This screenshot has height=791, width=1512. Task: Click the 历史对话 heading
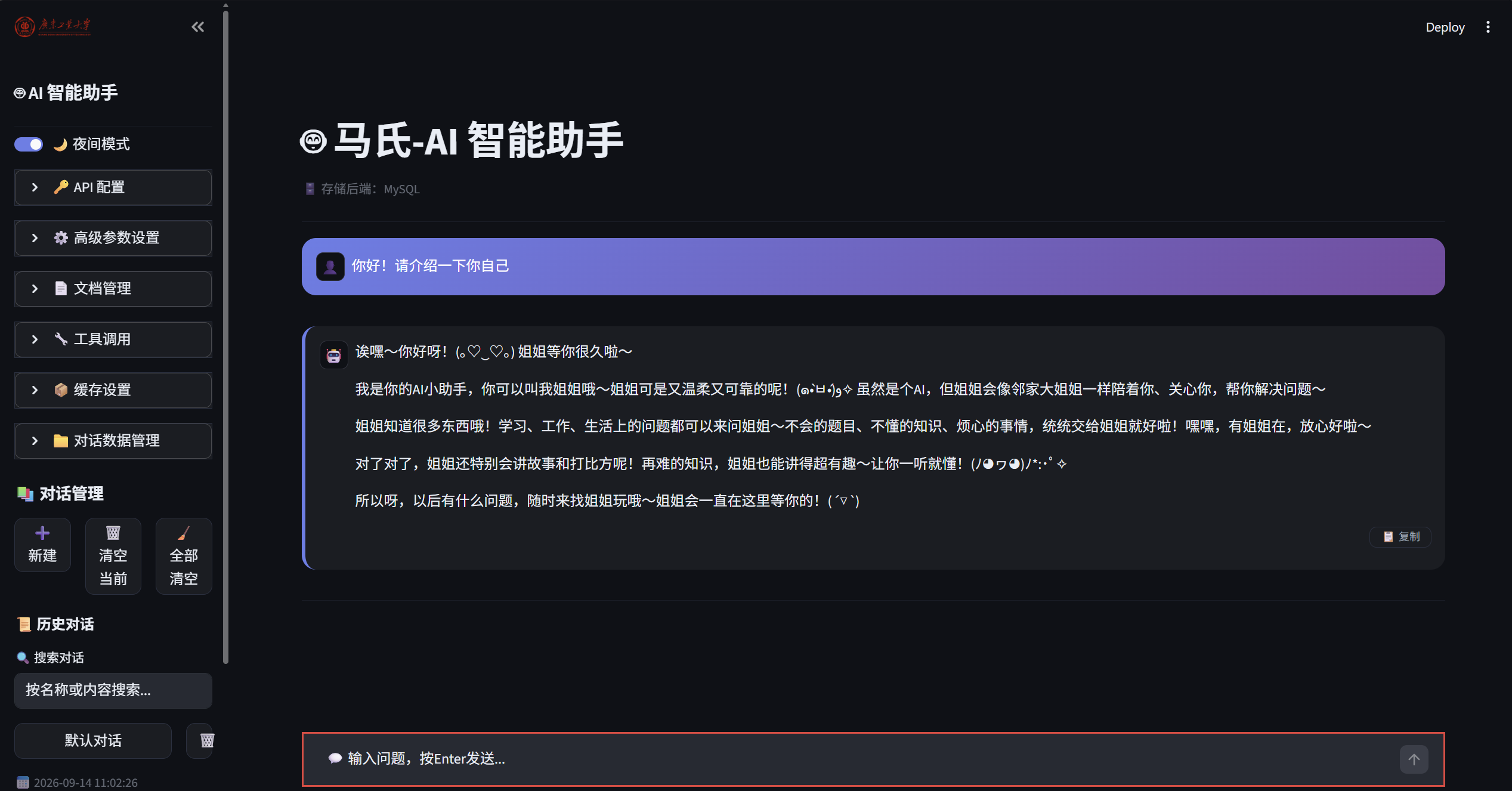tap(55, 624)
